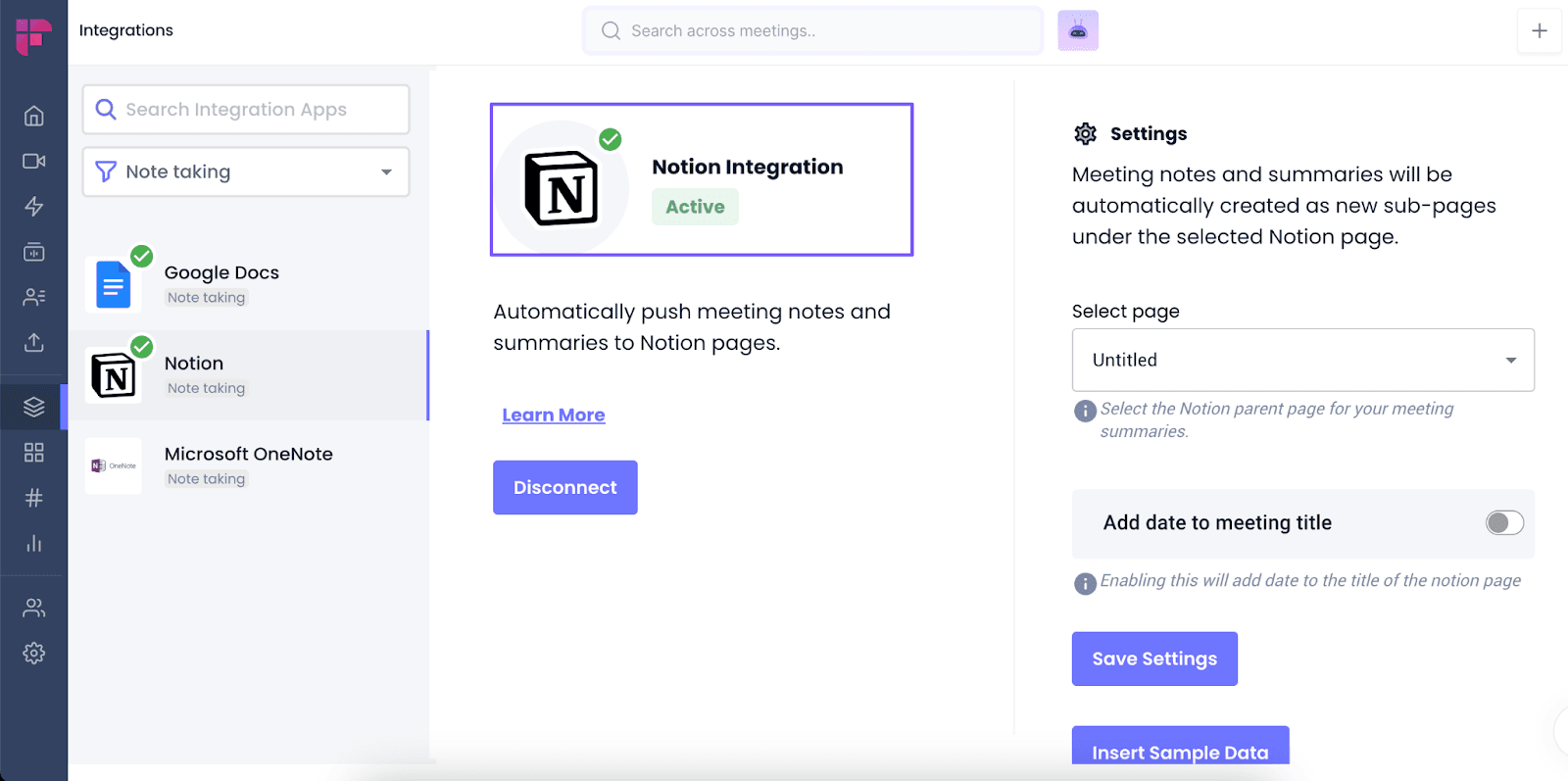
Task: Click the Integrations page title
Action: click(x=125, y=30)
